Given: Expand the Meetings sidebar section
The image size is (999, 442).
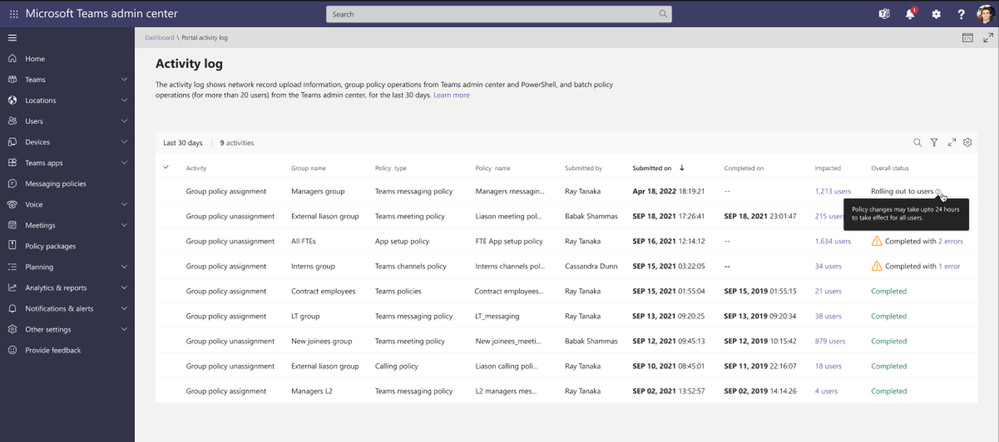Looking at the screenshot, I should (124, 225).
